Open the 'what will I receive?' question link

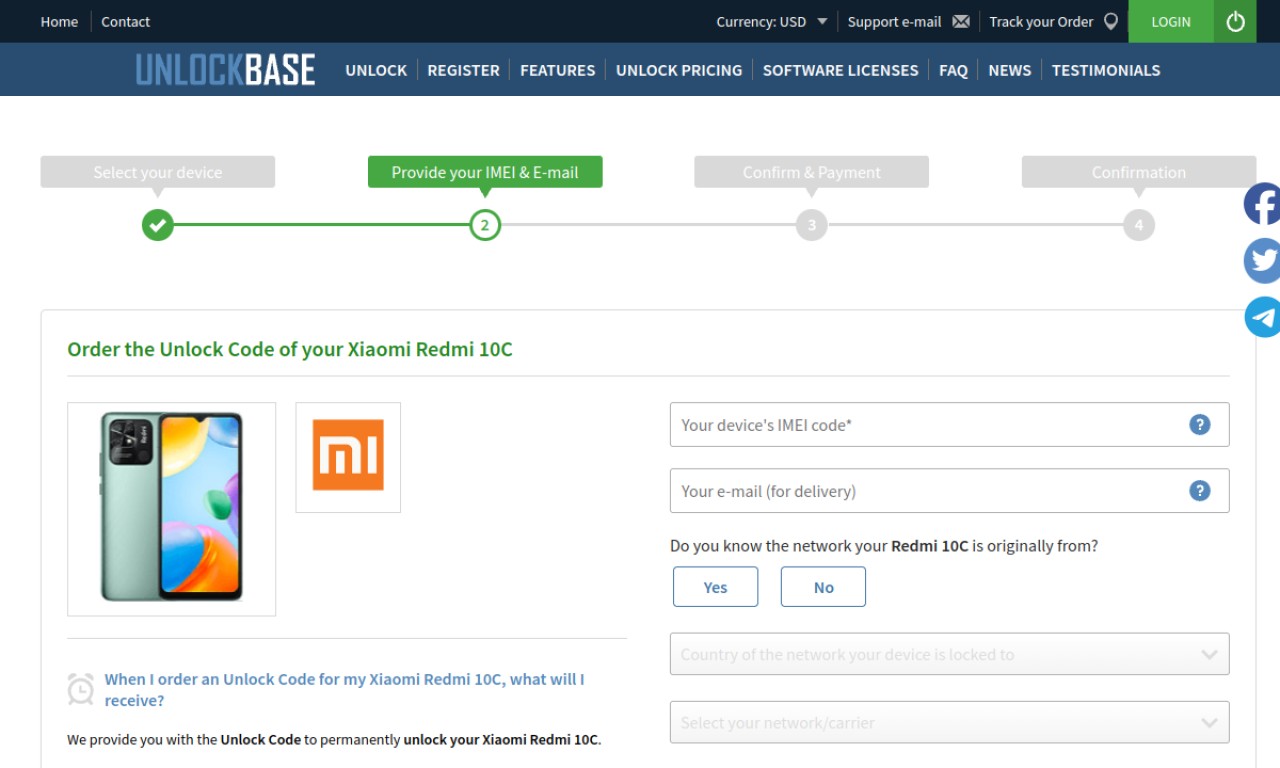345,690
